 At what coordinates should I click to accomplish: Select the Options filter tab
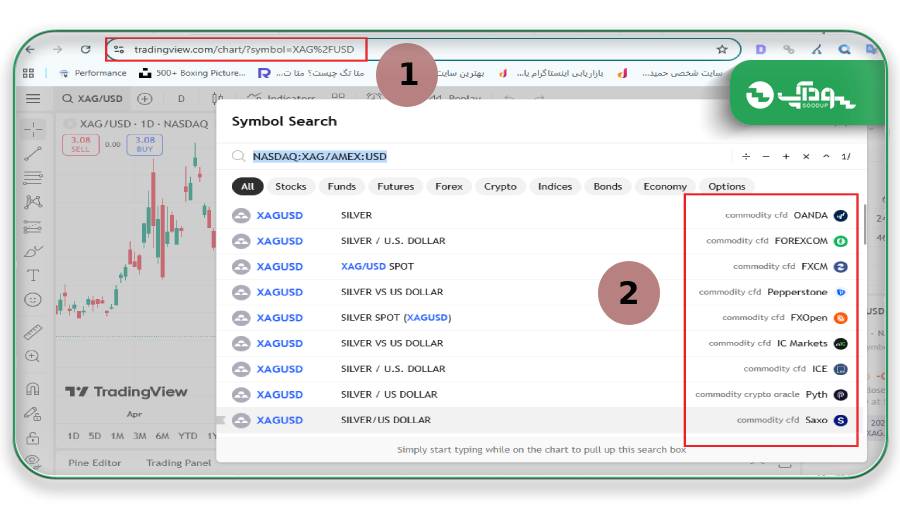(727, 187)
